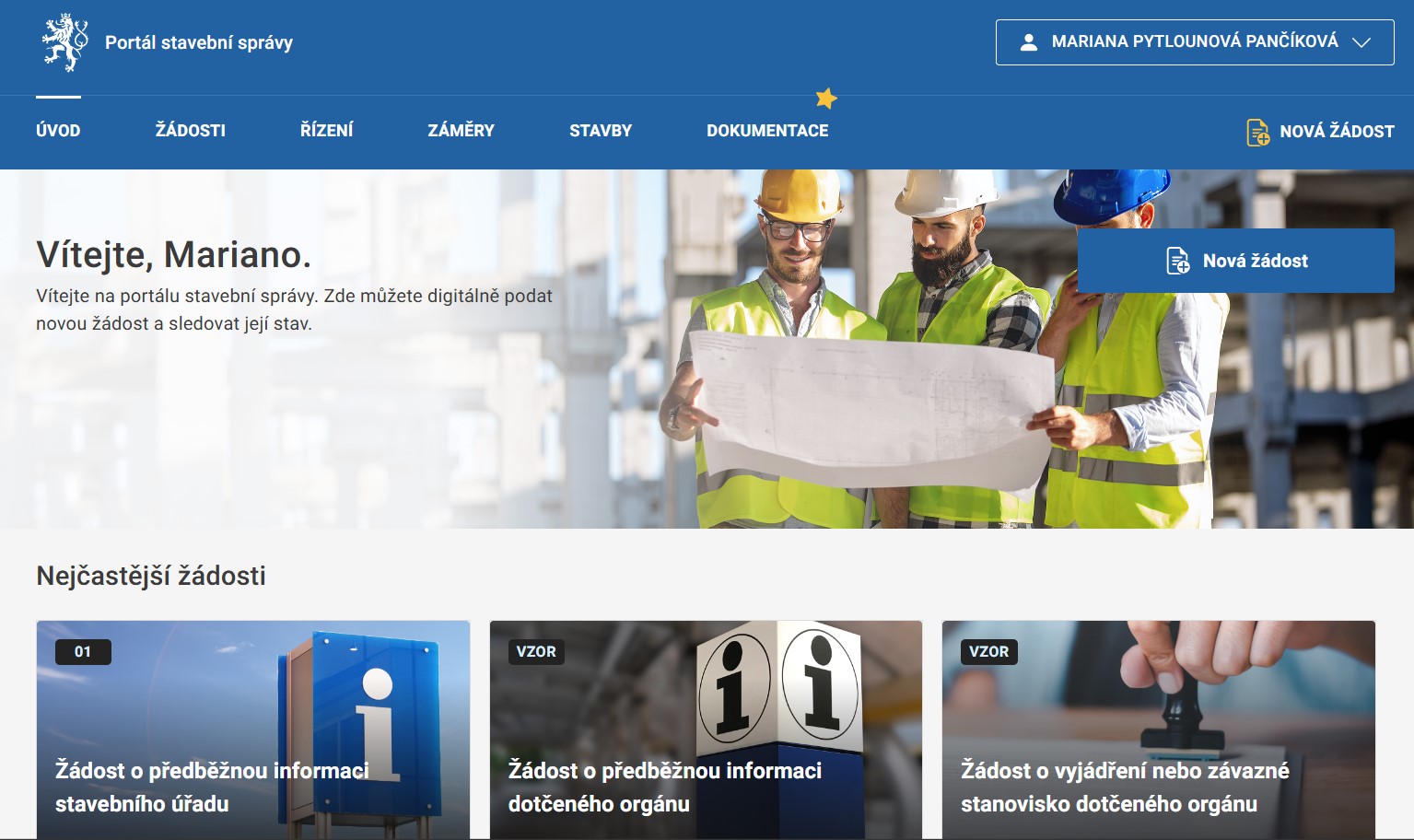Open the Záměry section
This screenshot has width=1414, height=840.
click(462, 131)
